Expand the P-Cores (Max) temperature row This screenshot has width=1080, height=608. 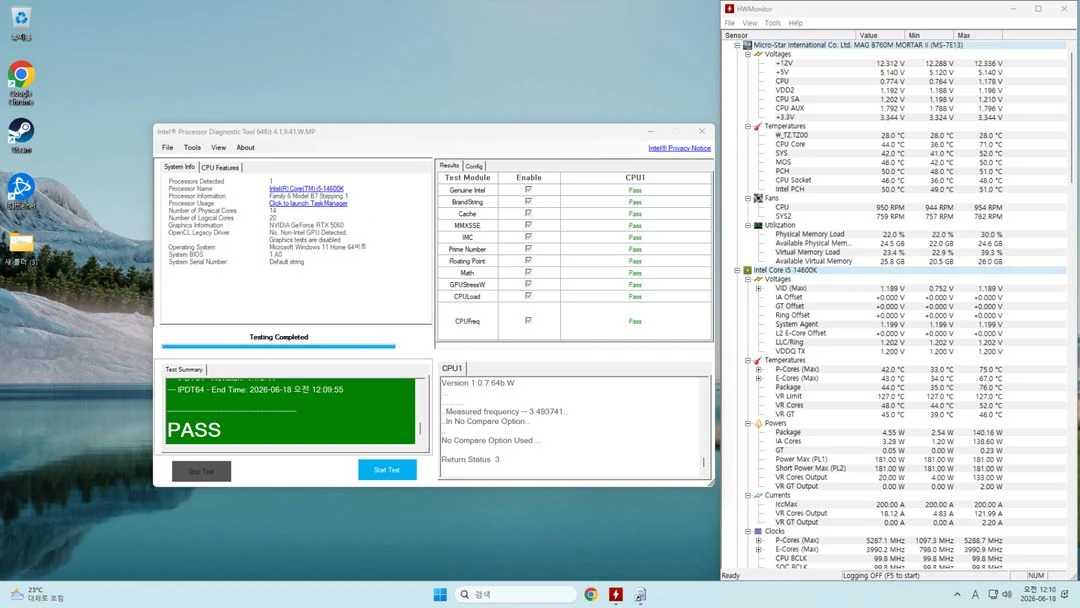[x=759, y=369]
